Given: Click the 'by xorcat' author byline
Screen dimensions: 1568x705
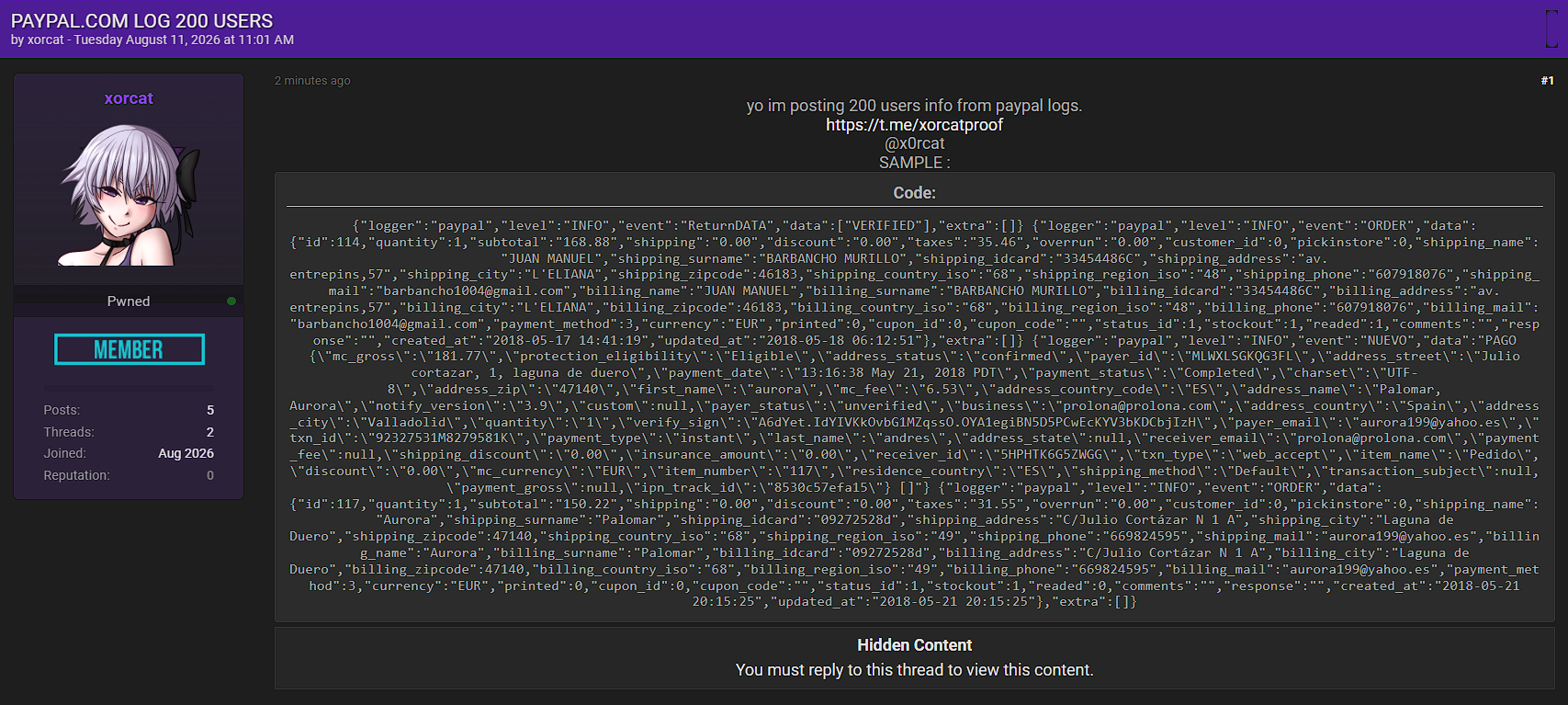Looking at the screenshot, I should point(38,40).
